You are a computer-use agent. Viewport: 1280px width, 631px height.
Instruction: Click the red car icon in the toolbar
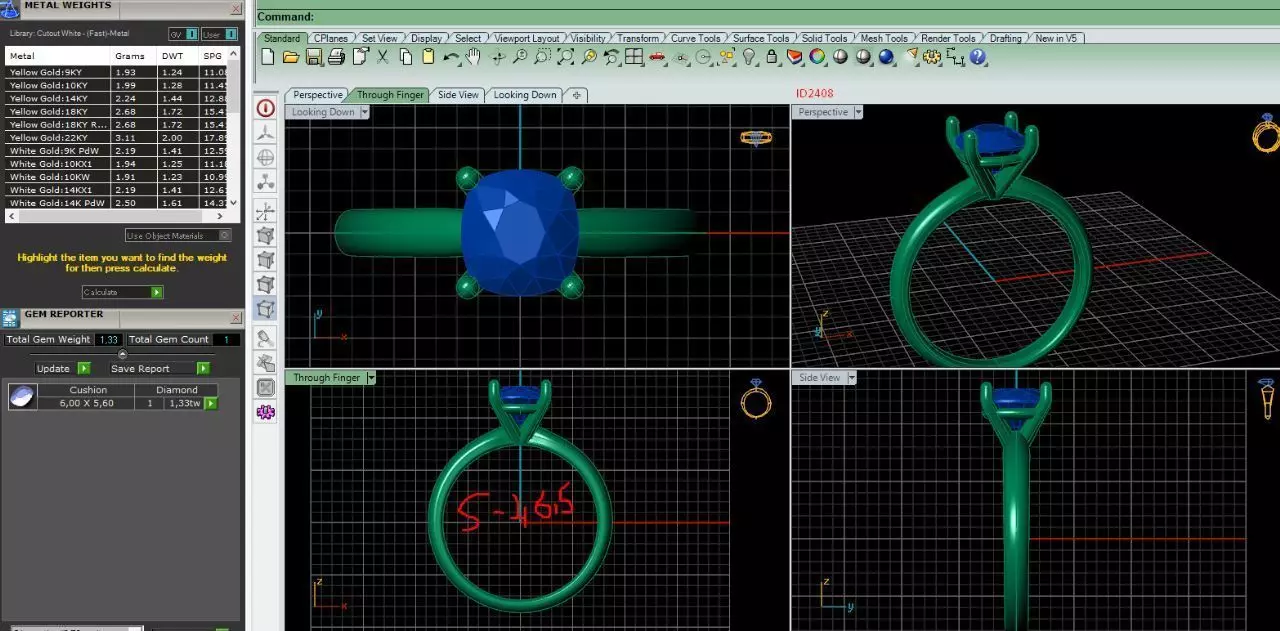[x=657, y=57]
